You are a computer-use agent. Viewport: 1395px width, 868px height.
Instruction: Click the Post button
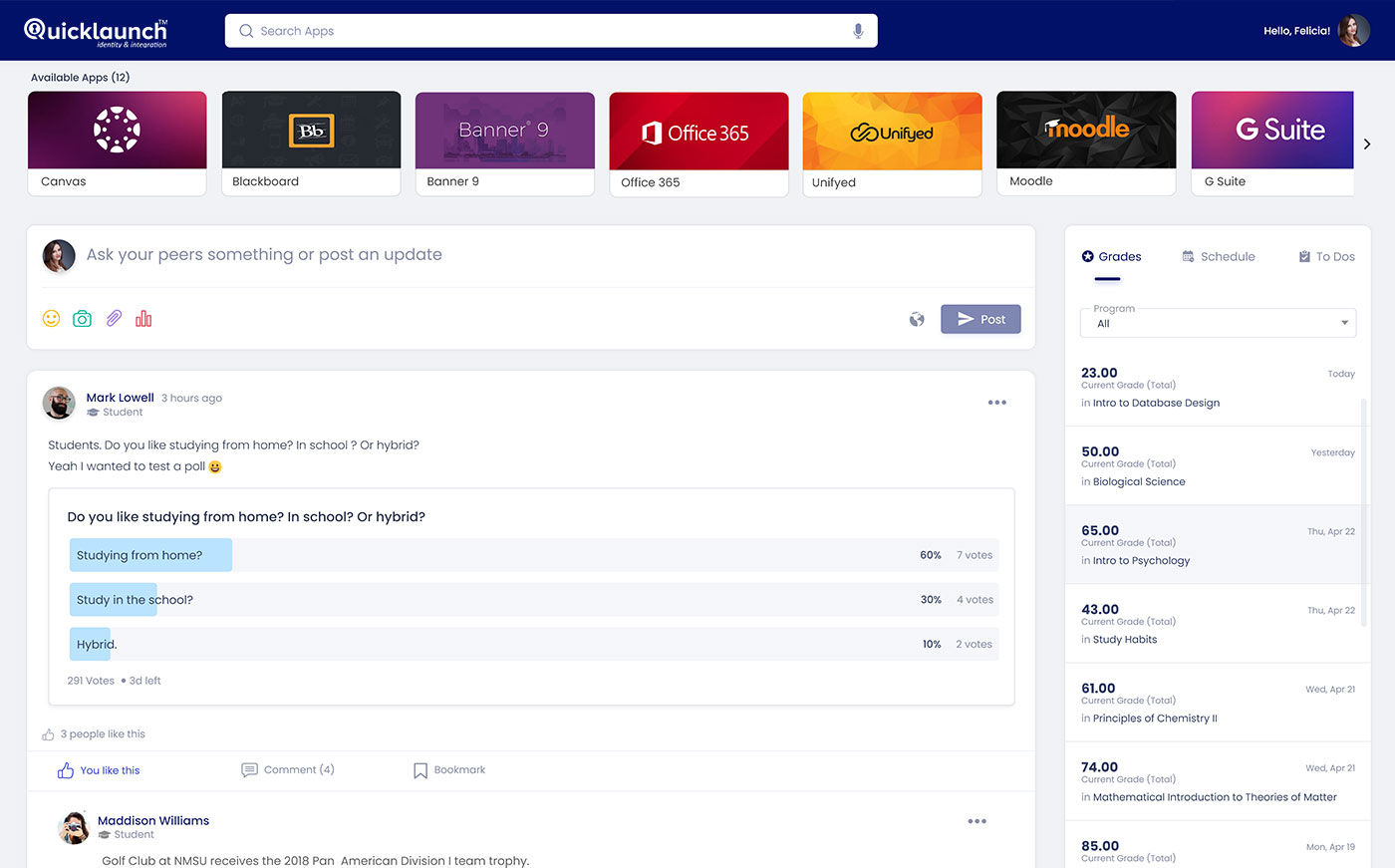pos(980,319)
